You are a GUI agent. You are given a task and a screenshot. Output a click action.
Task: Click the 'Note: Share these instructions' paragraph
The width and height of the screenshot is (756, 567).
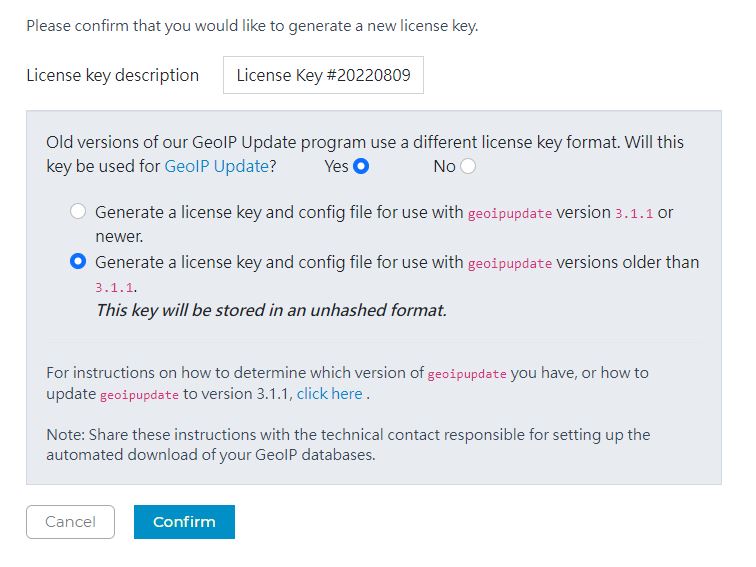click(x=348, y=445)
